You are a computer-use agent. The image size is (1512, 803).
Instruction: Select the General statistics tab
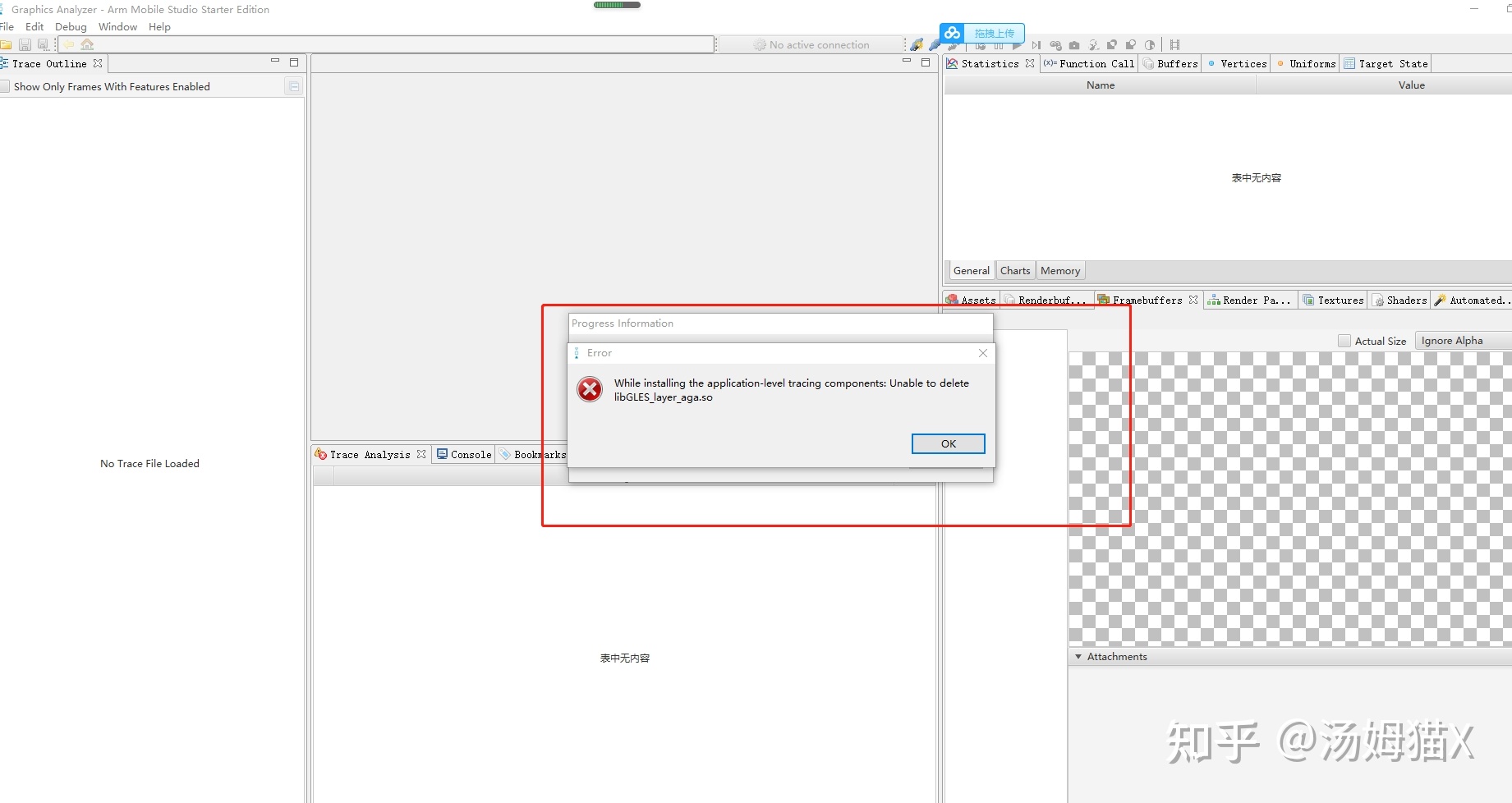tap(972, 271)
